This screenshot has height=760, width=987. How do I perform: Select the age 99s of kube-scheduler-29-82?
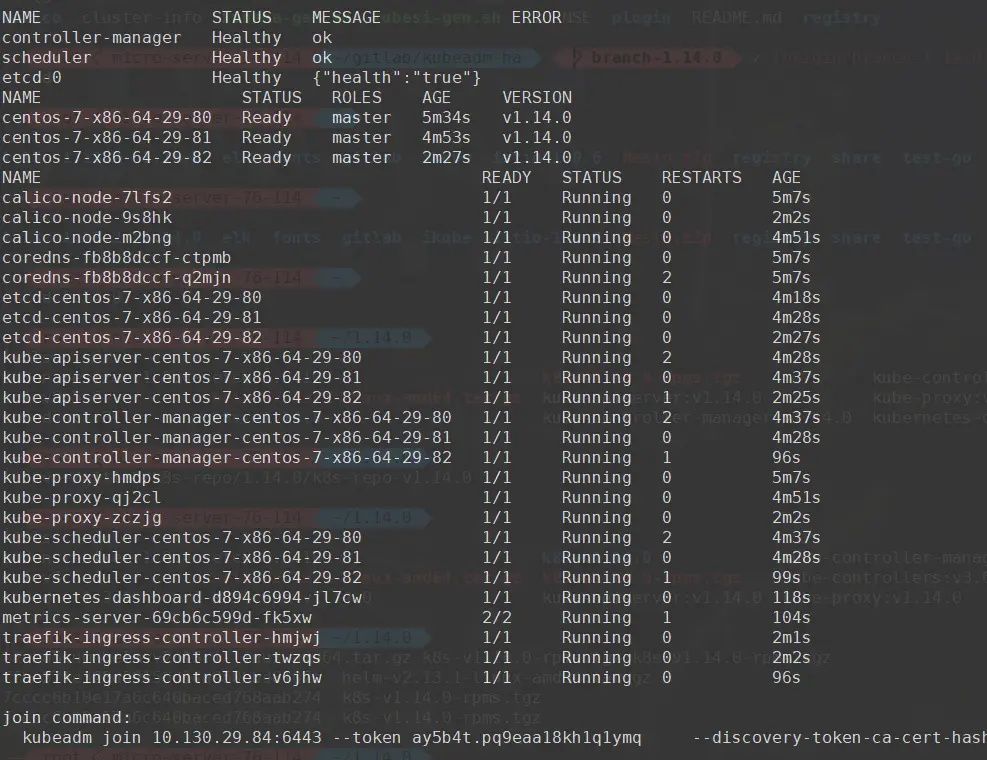click(786, 578)
